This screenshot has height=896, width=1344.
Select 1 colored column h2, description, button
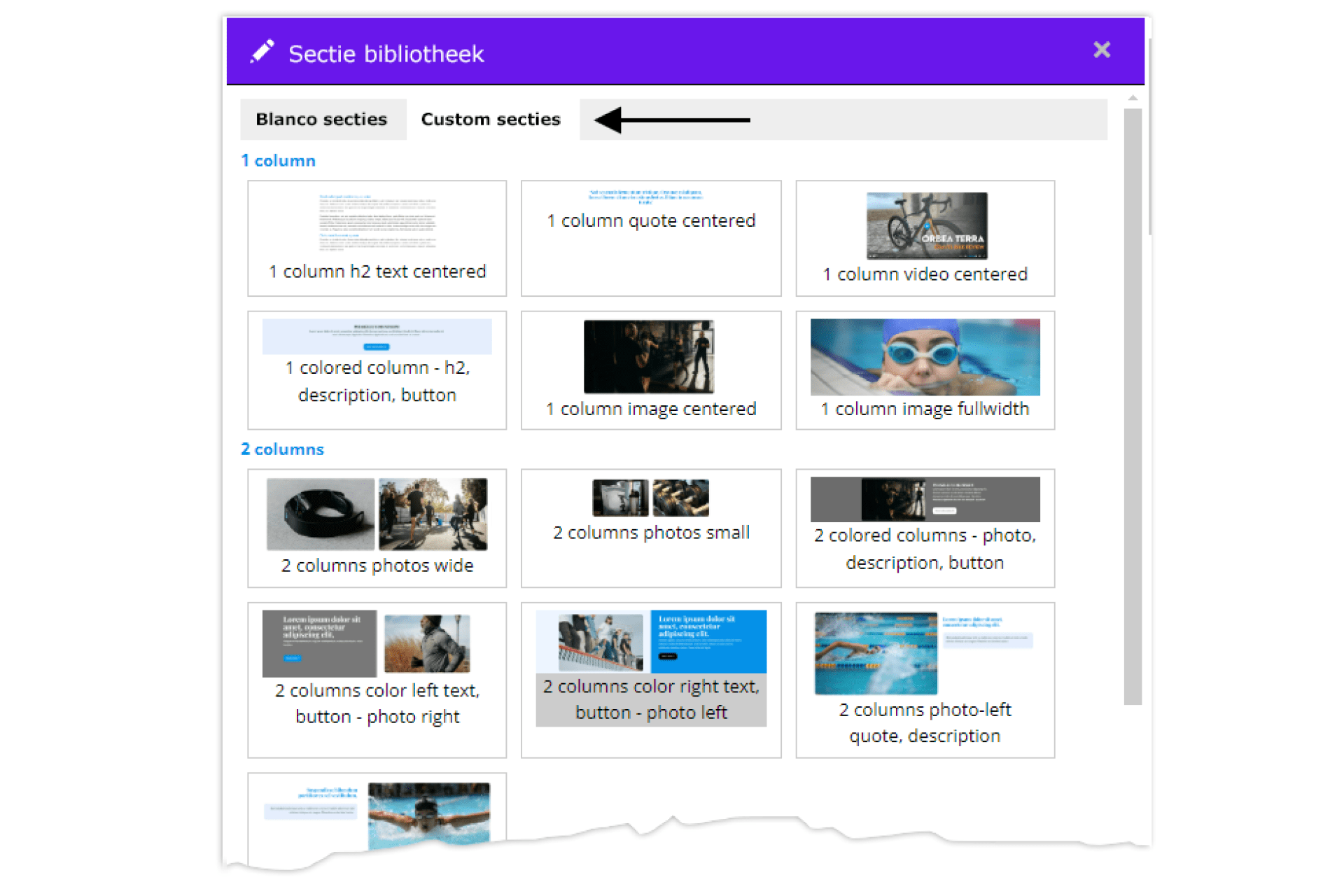coord(377,370)
